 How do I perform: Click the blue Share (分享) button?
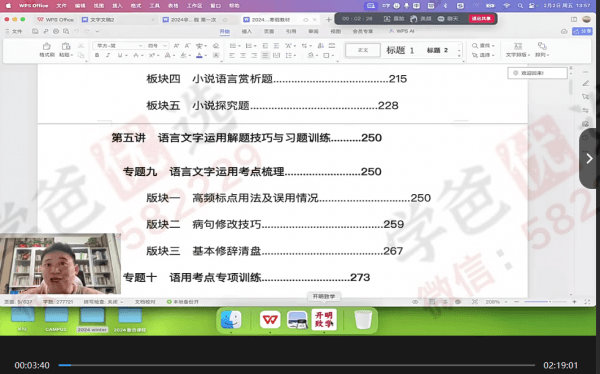(582, 31)
